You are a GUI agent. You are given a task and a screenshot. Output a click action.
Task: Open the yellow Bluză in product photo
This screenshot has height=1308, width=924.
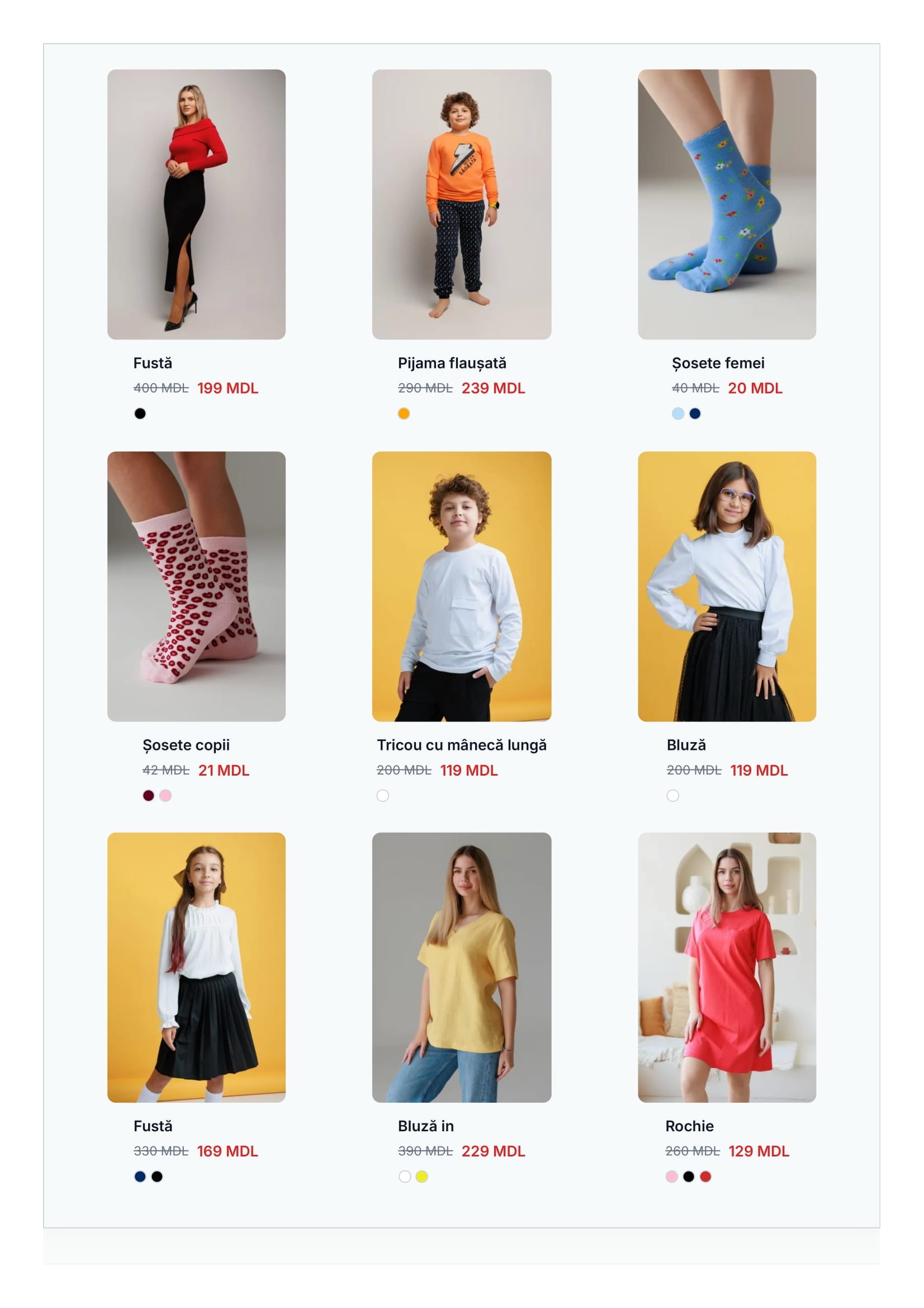point(461,968)
